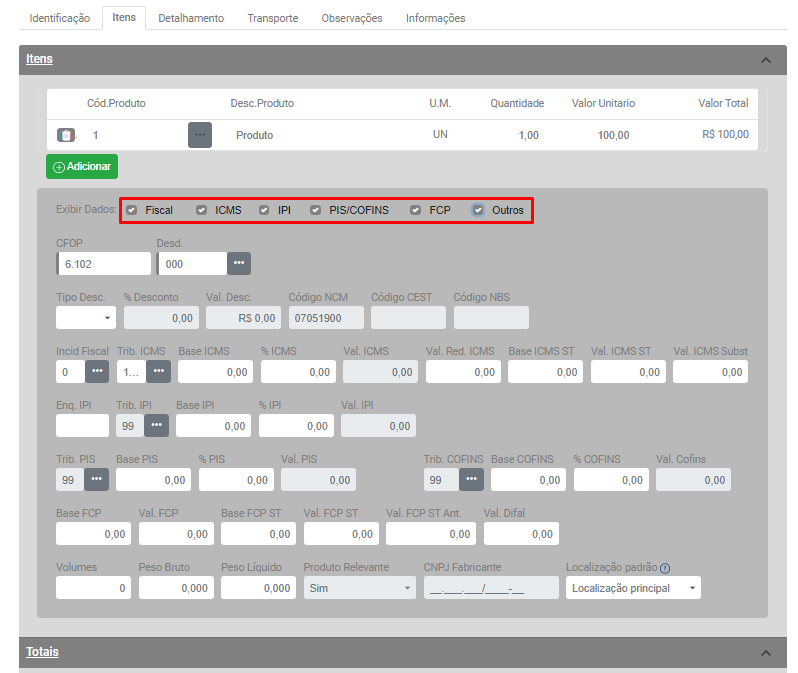Open Produto Relevante dropdown showing Sim
This screenshot has height=673, width=798.
(x=359, y=588)
